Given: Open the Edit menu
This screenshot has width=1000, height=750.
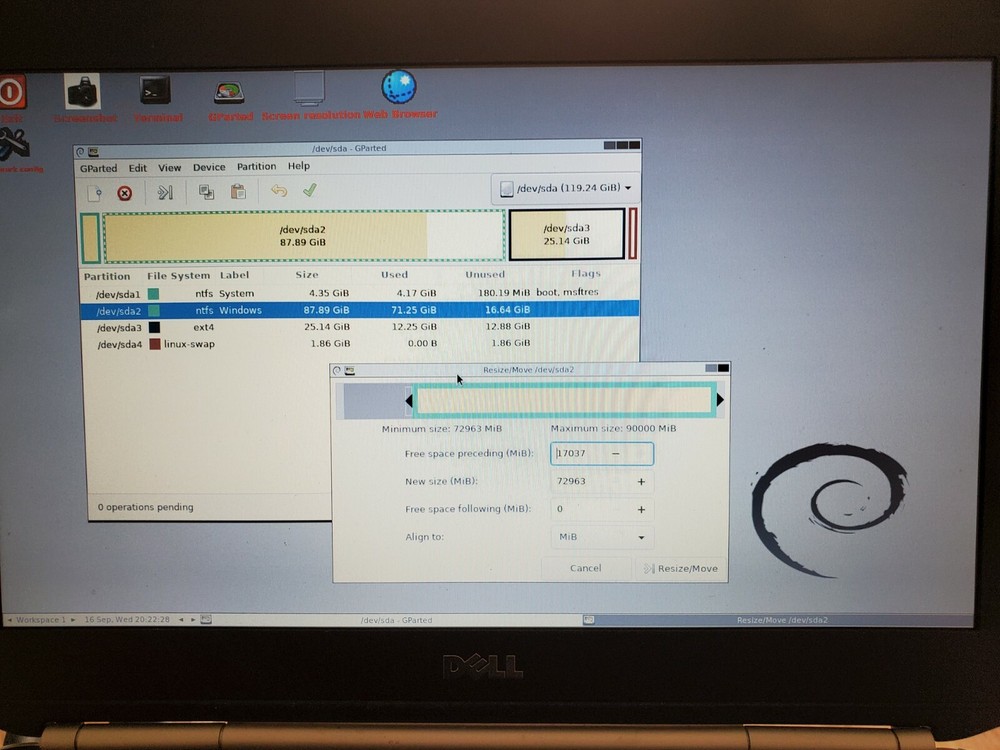Looking at the screenshot, I should click(137, 168).
